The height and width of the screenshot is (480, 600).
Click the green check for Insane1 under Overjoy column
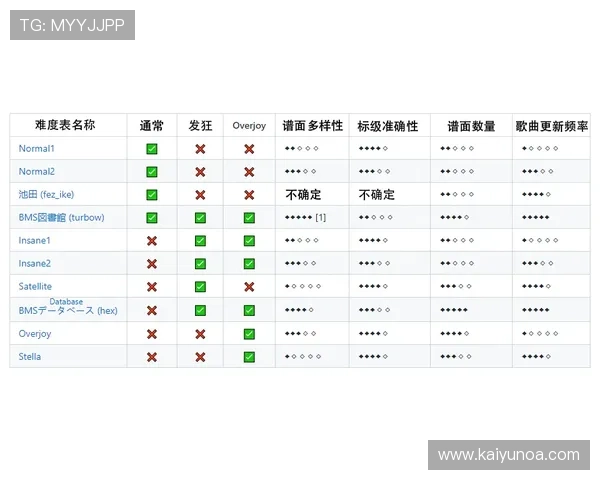coord(249,241)
